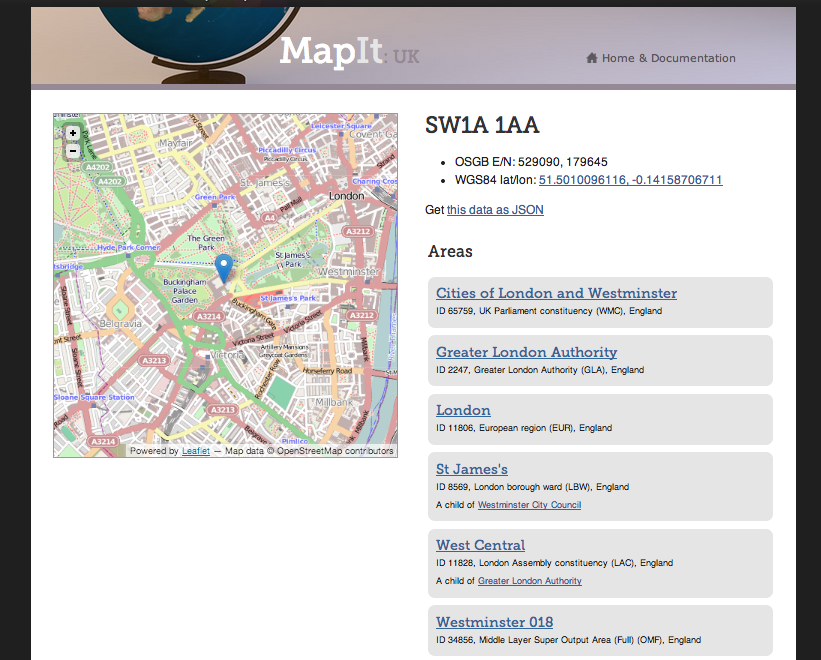Viewport: 821px width, 660px height.
Task: Open the Leaflet attribution link
Action: pos(196,451)
